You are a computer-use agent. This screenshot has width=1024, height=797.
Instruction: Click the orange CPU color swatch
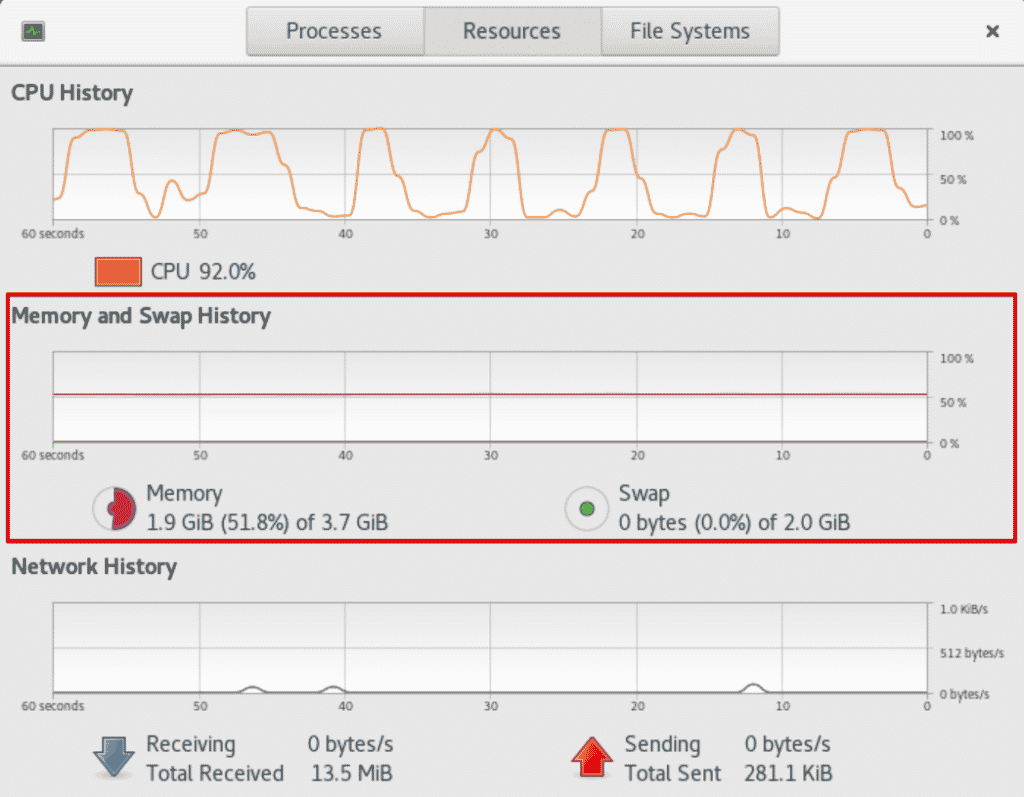coord(117,271)
